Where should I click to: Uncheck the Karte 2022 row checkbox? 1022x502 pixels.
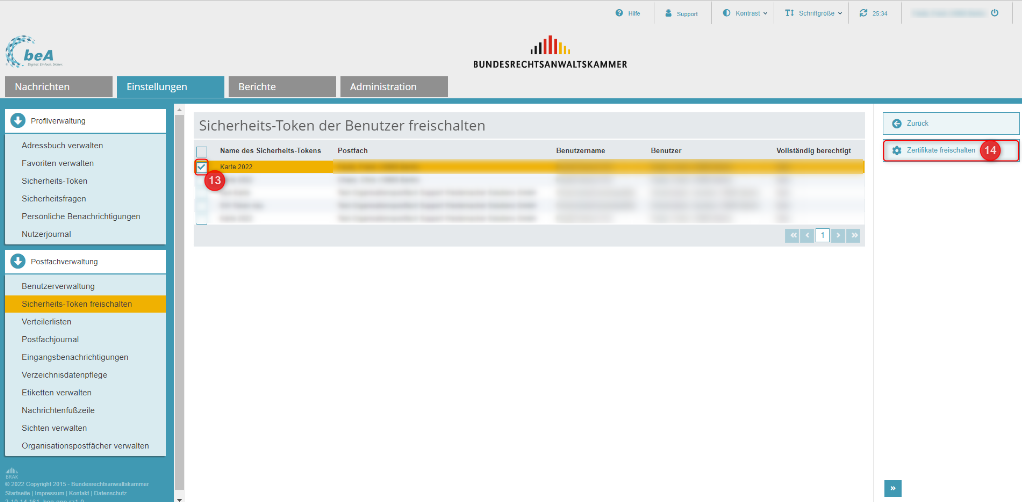tap(202, 168)
